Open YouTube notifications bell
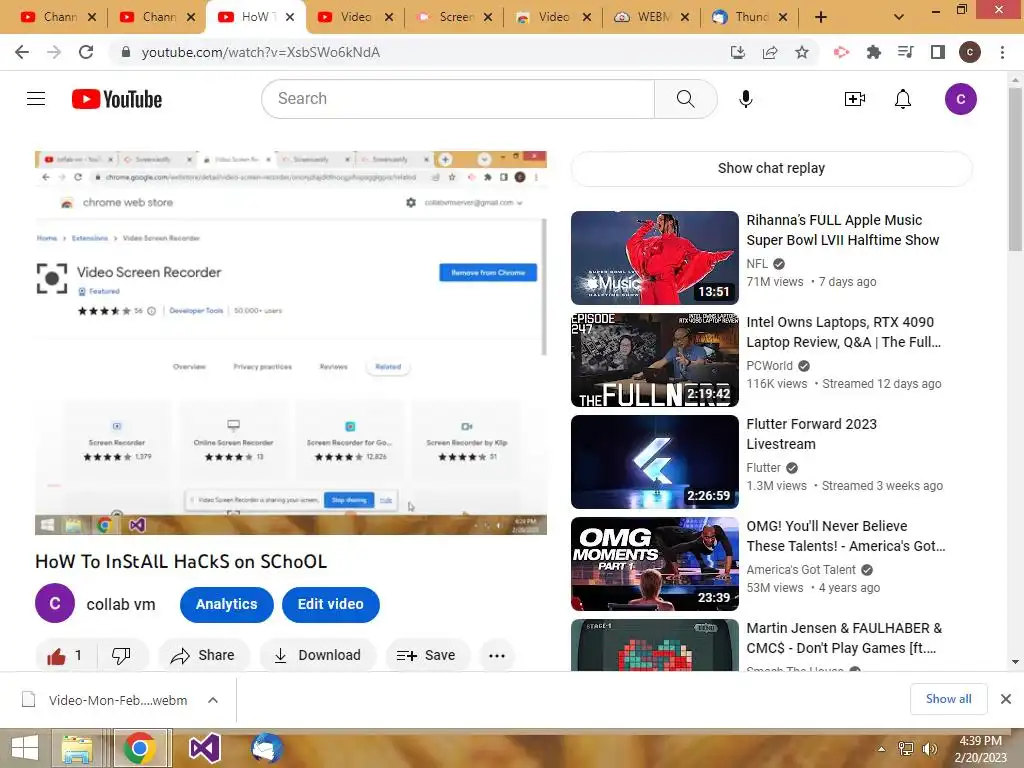Image resolution: width=1024 pixels, height=768 pixels. click(x=903, y=99)
